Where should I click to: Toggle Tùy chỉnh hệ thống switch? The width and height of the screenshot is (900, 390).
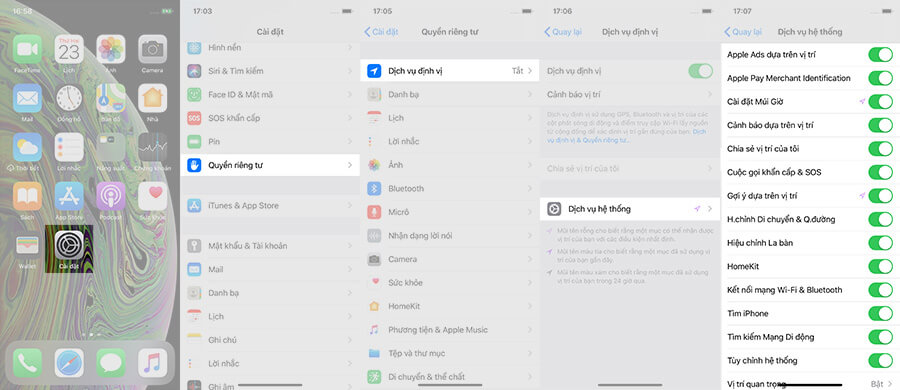880,361
